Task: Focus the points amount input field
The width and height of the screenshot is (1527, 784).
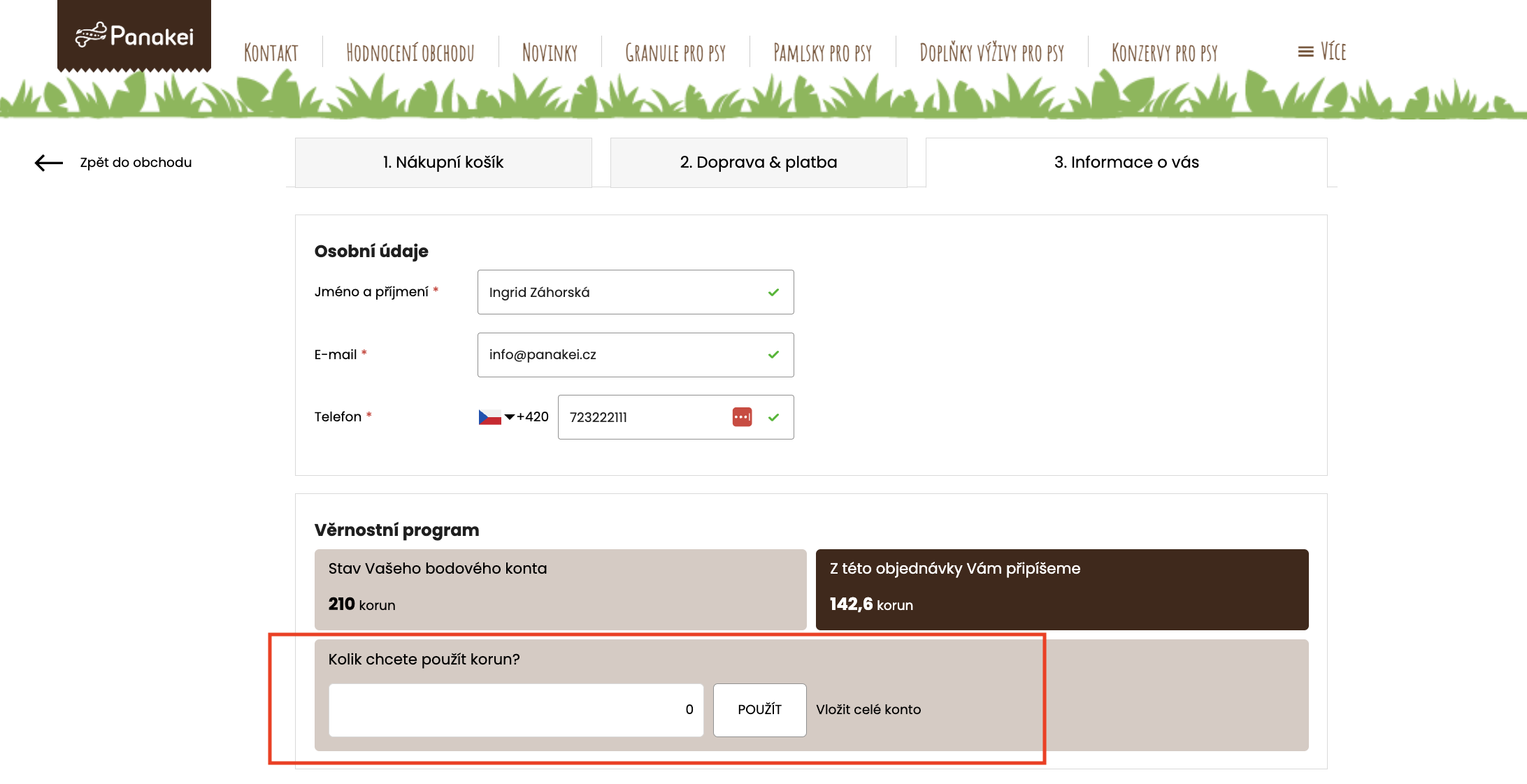Action: pyautogui.click(x=516, y=710)
